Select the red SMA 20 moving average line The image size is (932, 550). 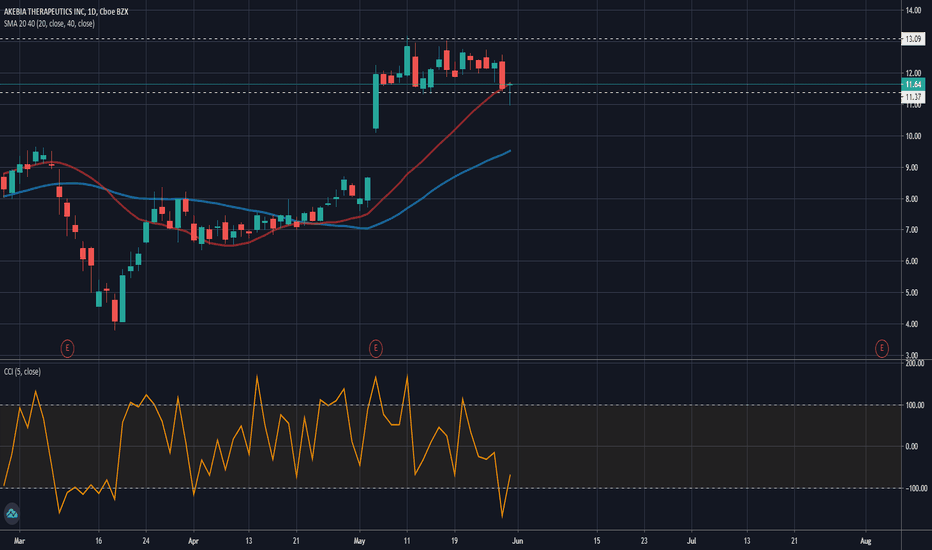click(440, 144)
